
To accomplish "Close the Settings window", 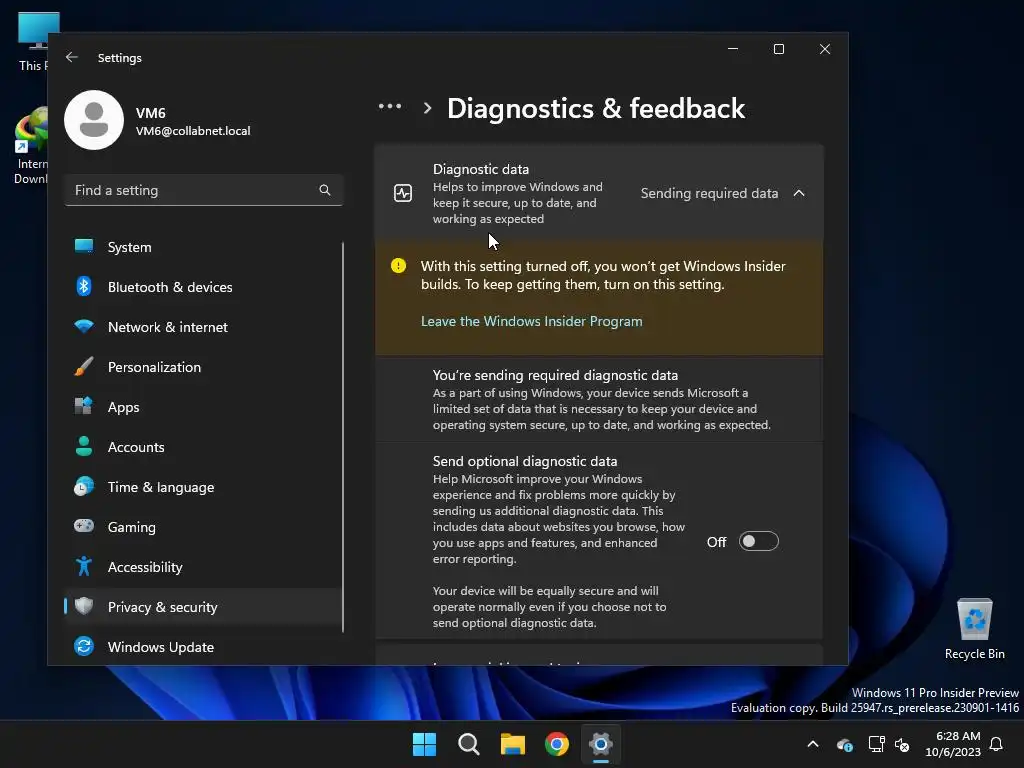I will tap(825, 49).
